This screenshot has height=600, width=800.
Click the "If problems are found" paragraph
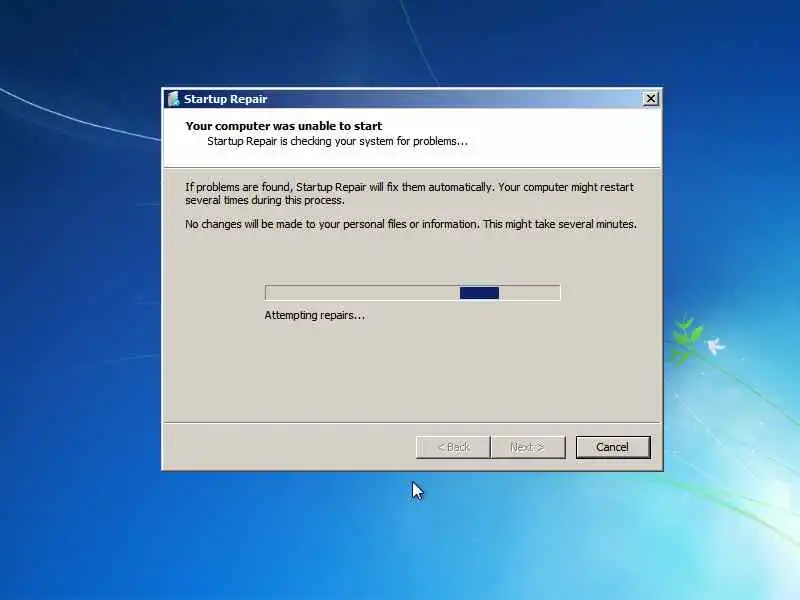tap(409, 193)
